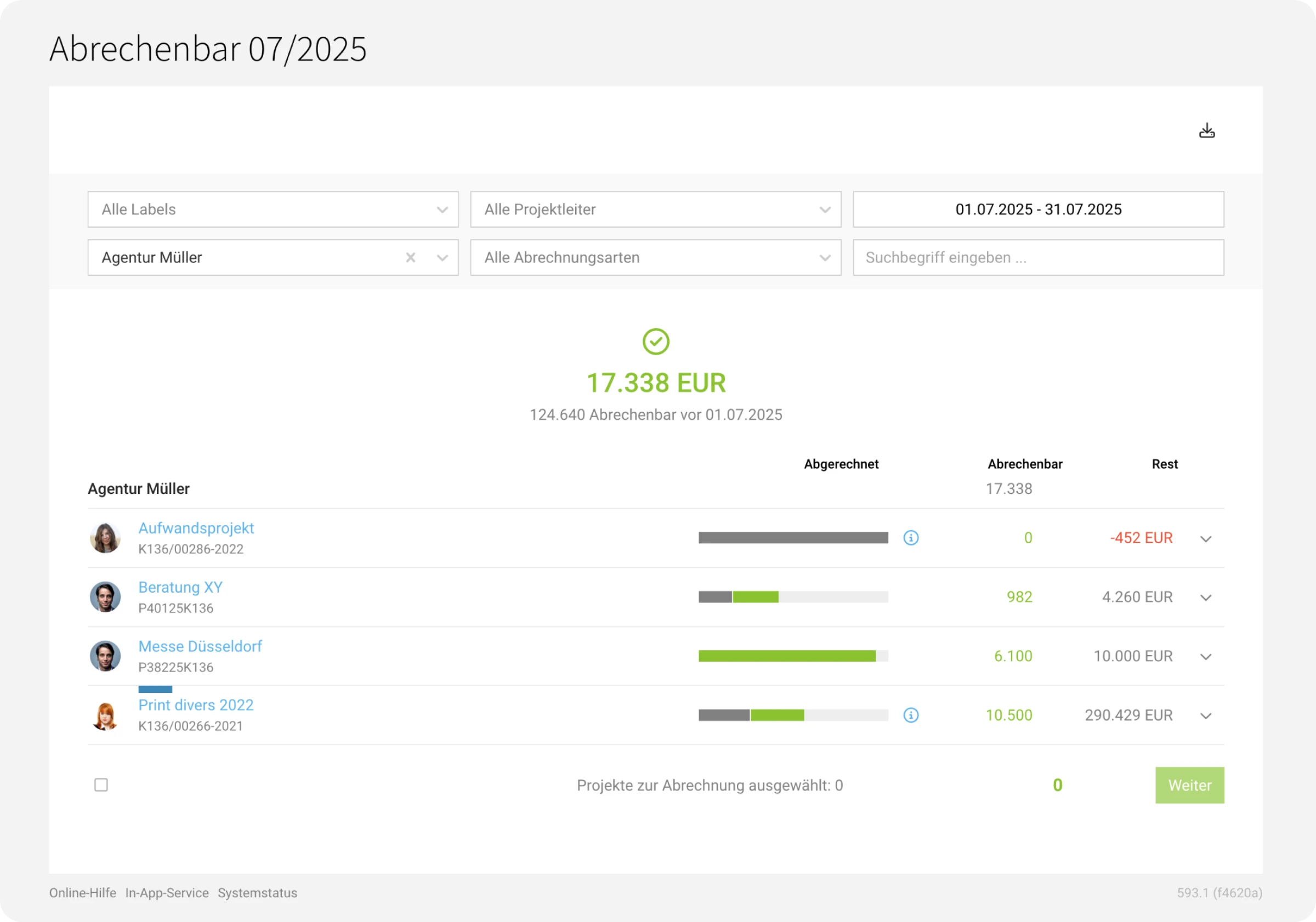The width and height of the screenshot is (1316, 922).
Task: Clear the Agentur Müller filter with X
Action: pyautogui.click(x=410, y=257)
